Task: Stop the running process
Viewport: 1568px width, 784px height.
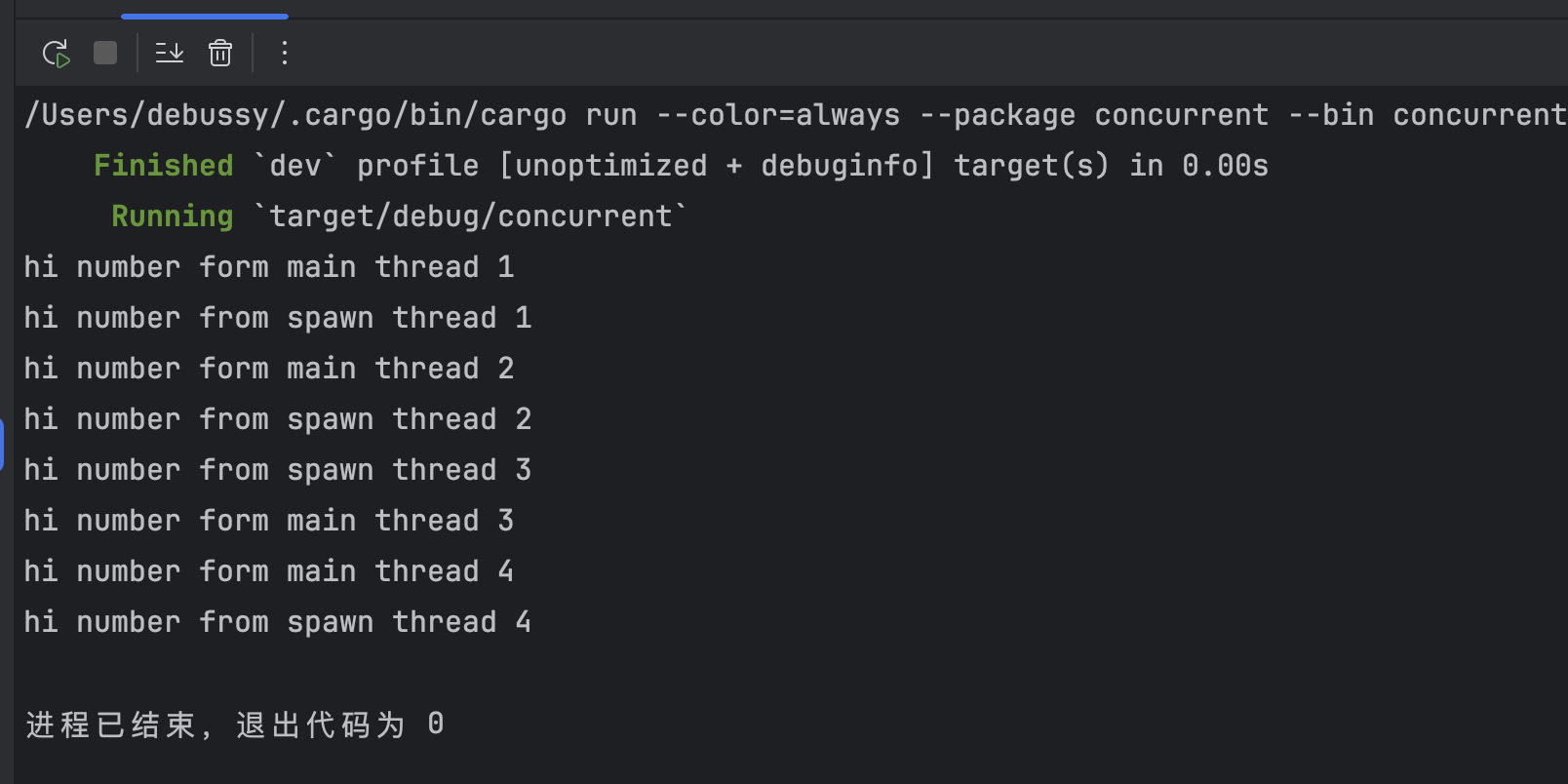Action: coord(105,53)
